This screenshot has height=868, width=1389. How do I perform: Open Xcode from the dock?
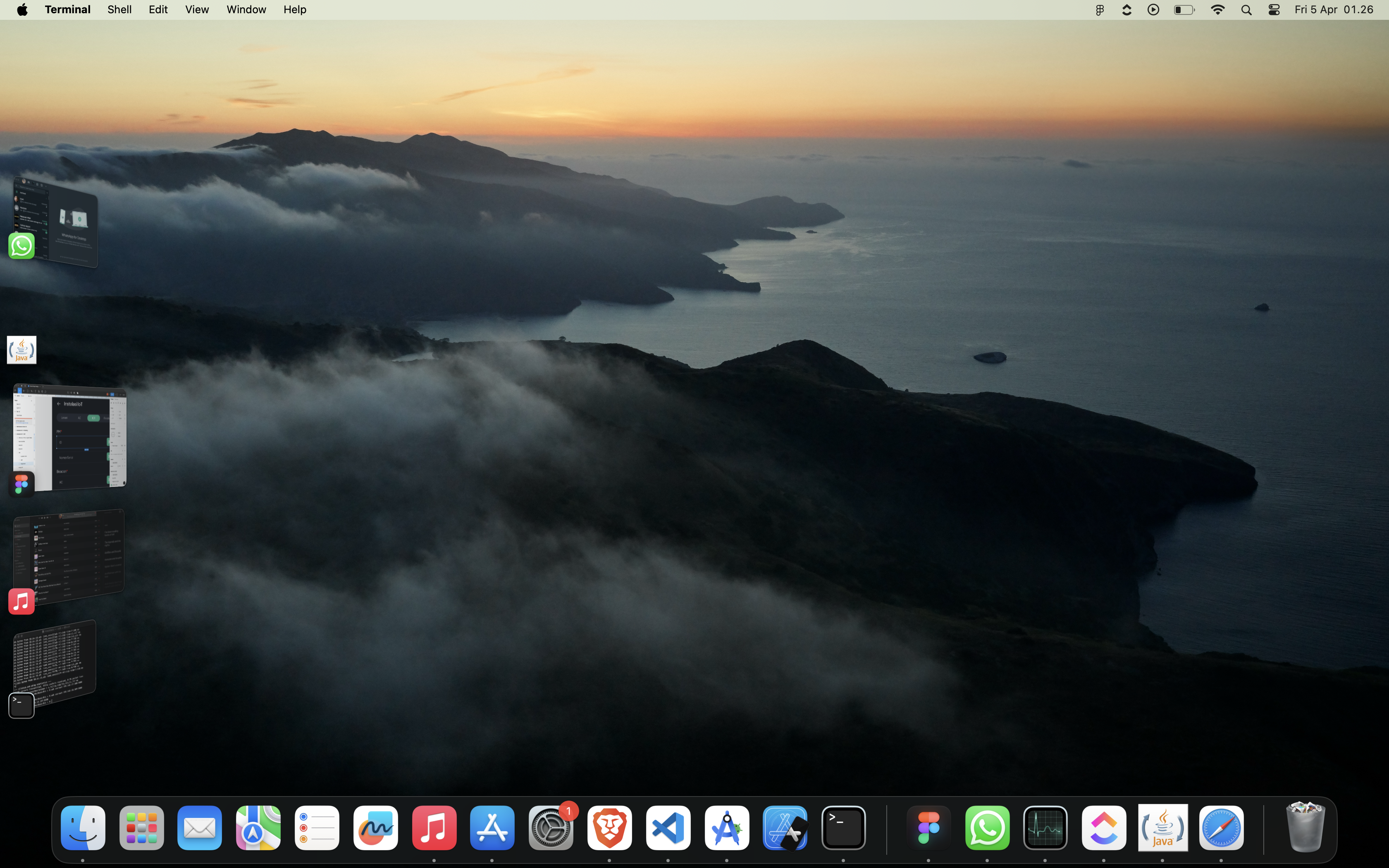[x=785, y=828]
